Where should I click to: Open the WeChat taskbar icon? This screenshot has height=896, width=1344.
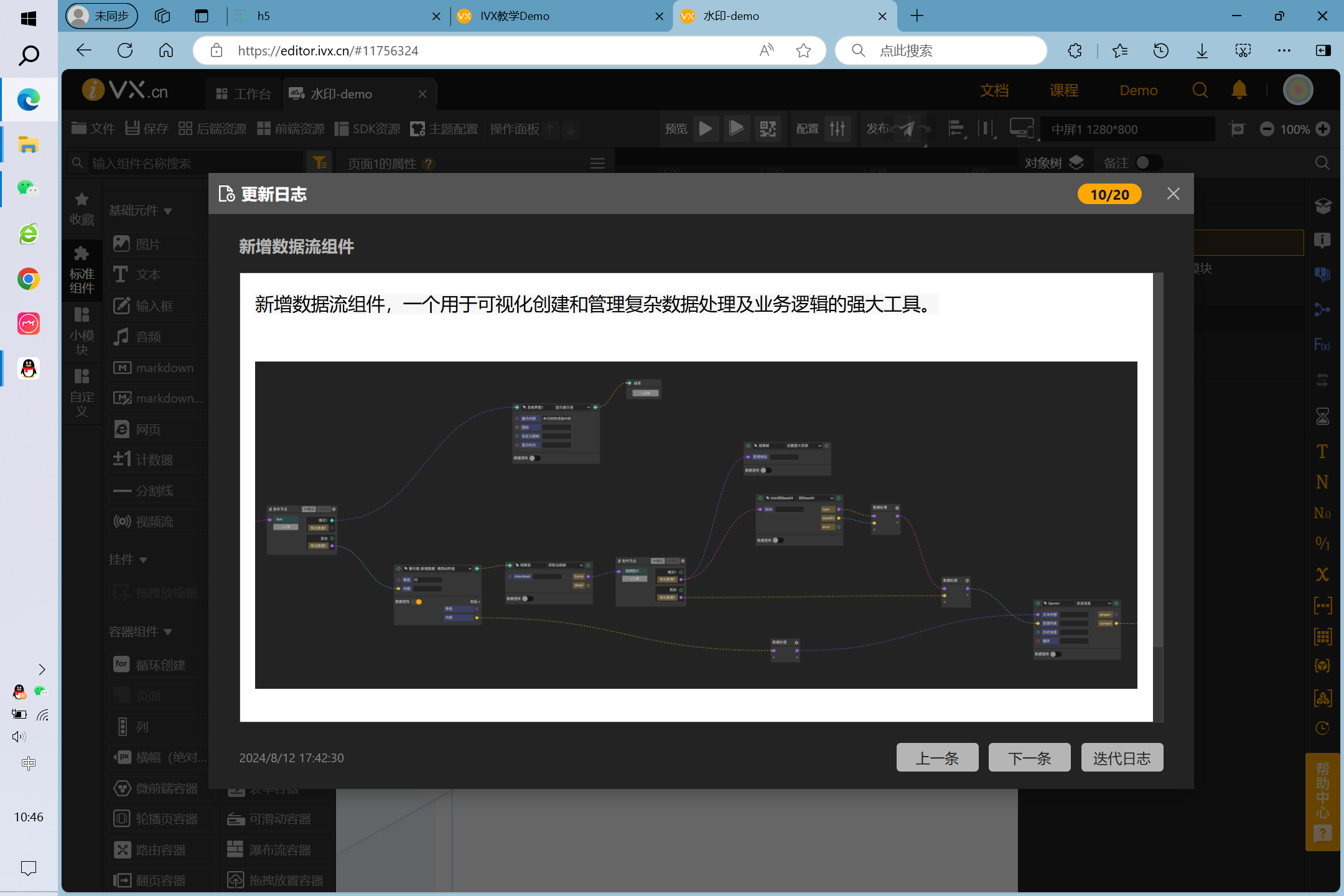point(29,188)
